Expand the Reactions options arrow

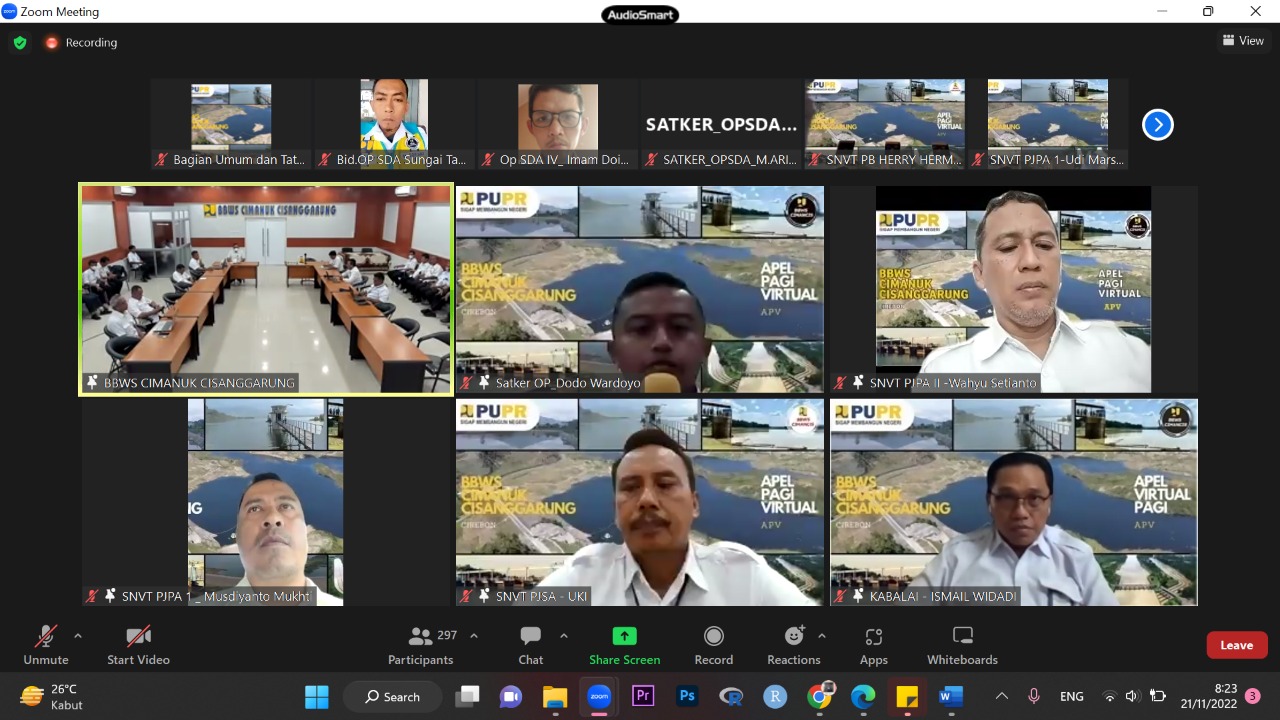tap(822, 636)
